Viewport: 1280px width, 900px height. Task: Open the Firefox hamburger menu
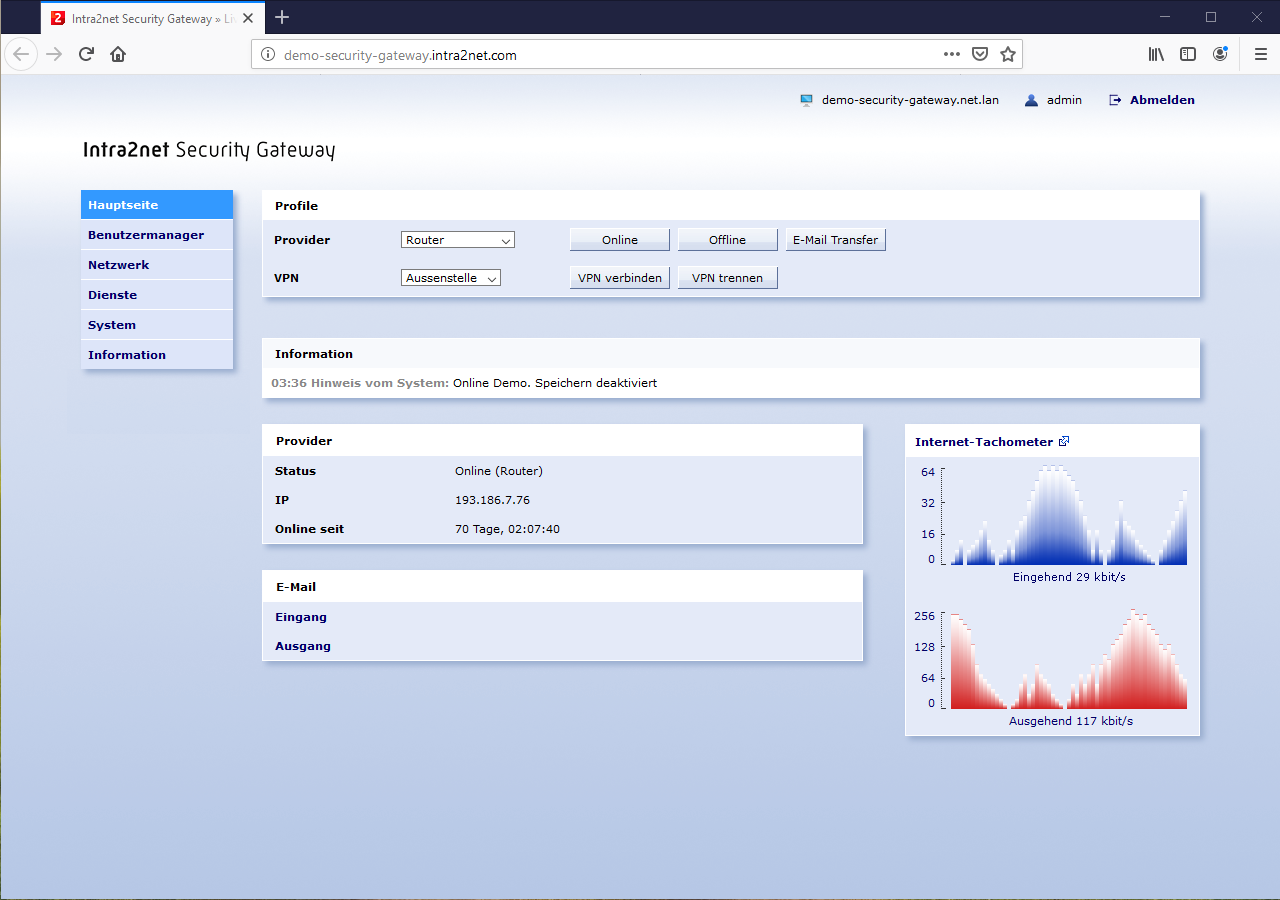click(1260, 54)
